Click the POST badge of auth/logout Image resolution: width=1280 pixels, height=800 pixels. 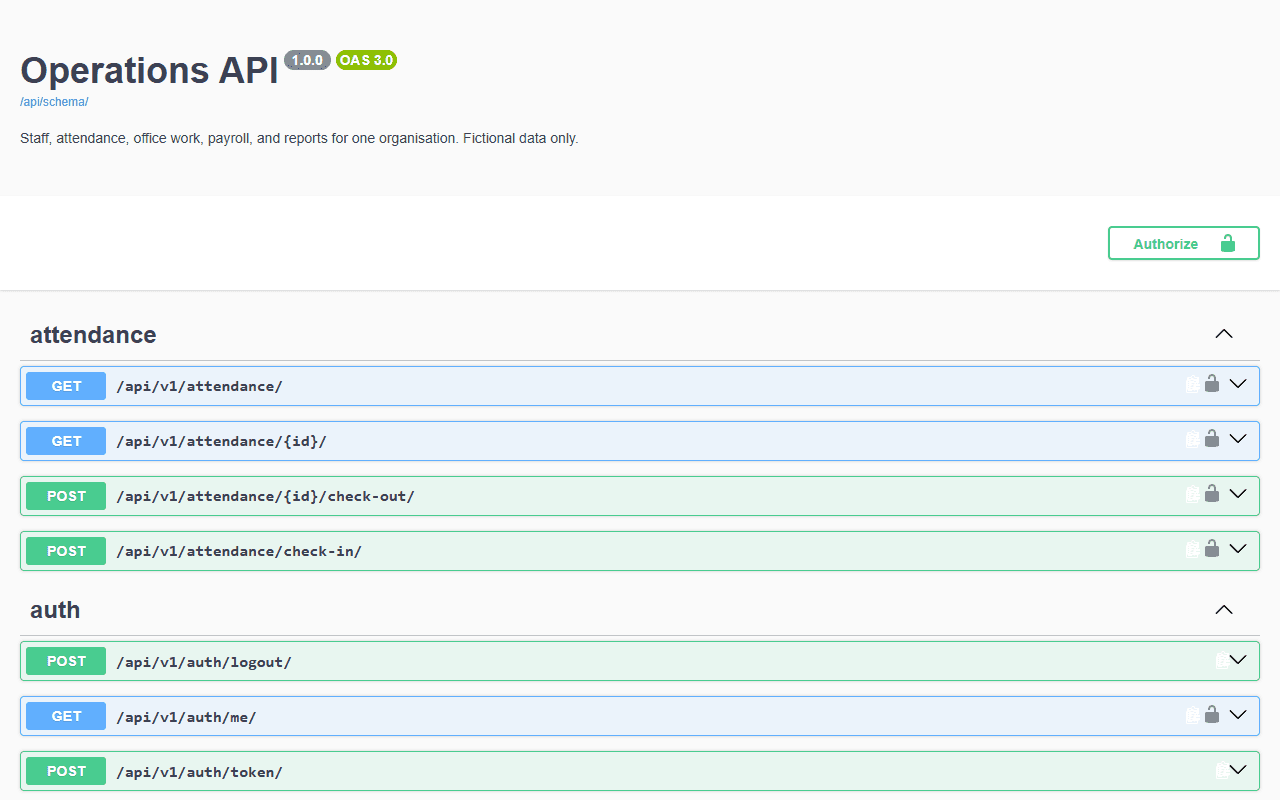66,661
